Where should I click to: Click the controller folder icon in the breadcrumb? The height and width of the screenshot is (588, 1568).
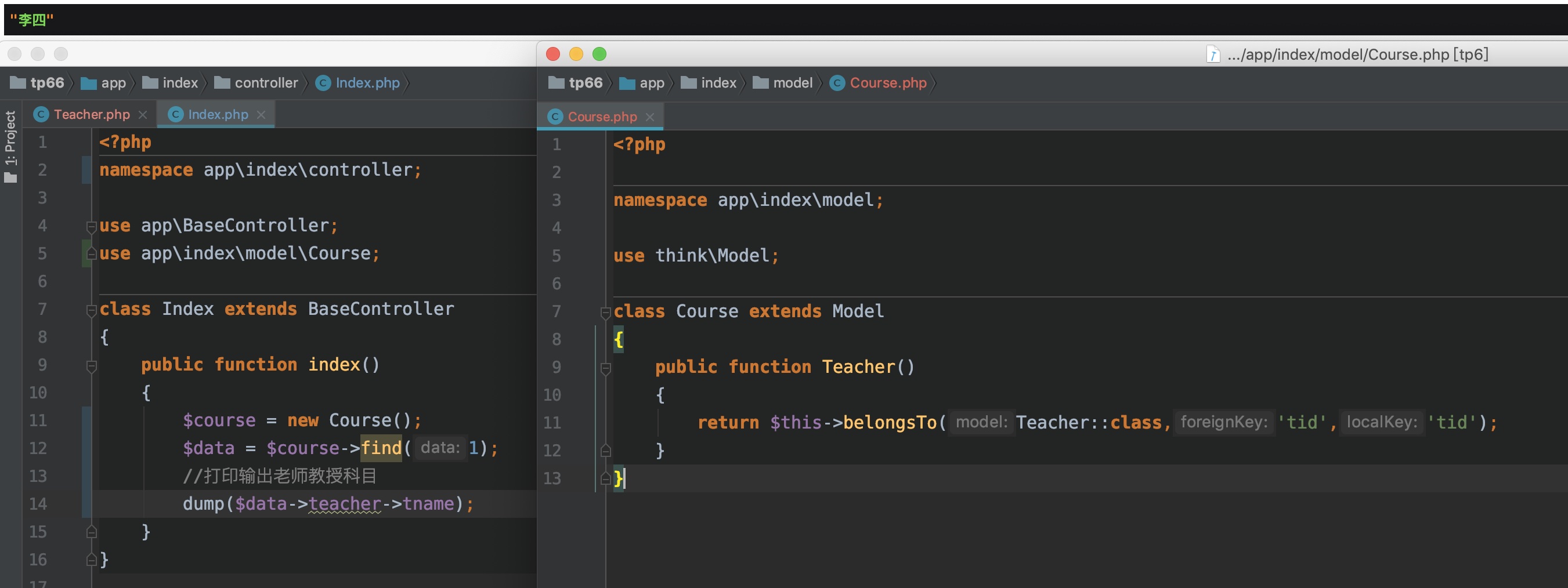click(x=222, y=83)
